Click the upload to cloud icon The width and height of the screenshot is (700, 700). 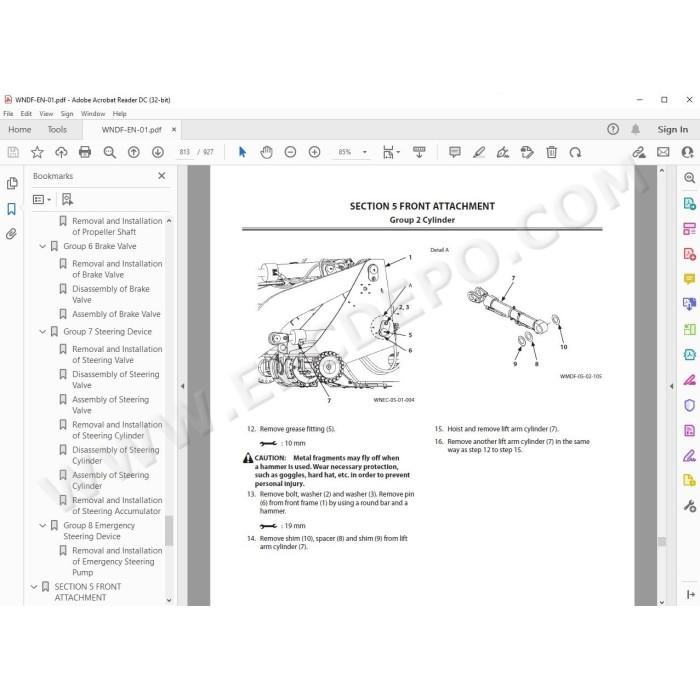pos(61,152)
